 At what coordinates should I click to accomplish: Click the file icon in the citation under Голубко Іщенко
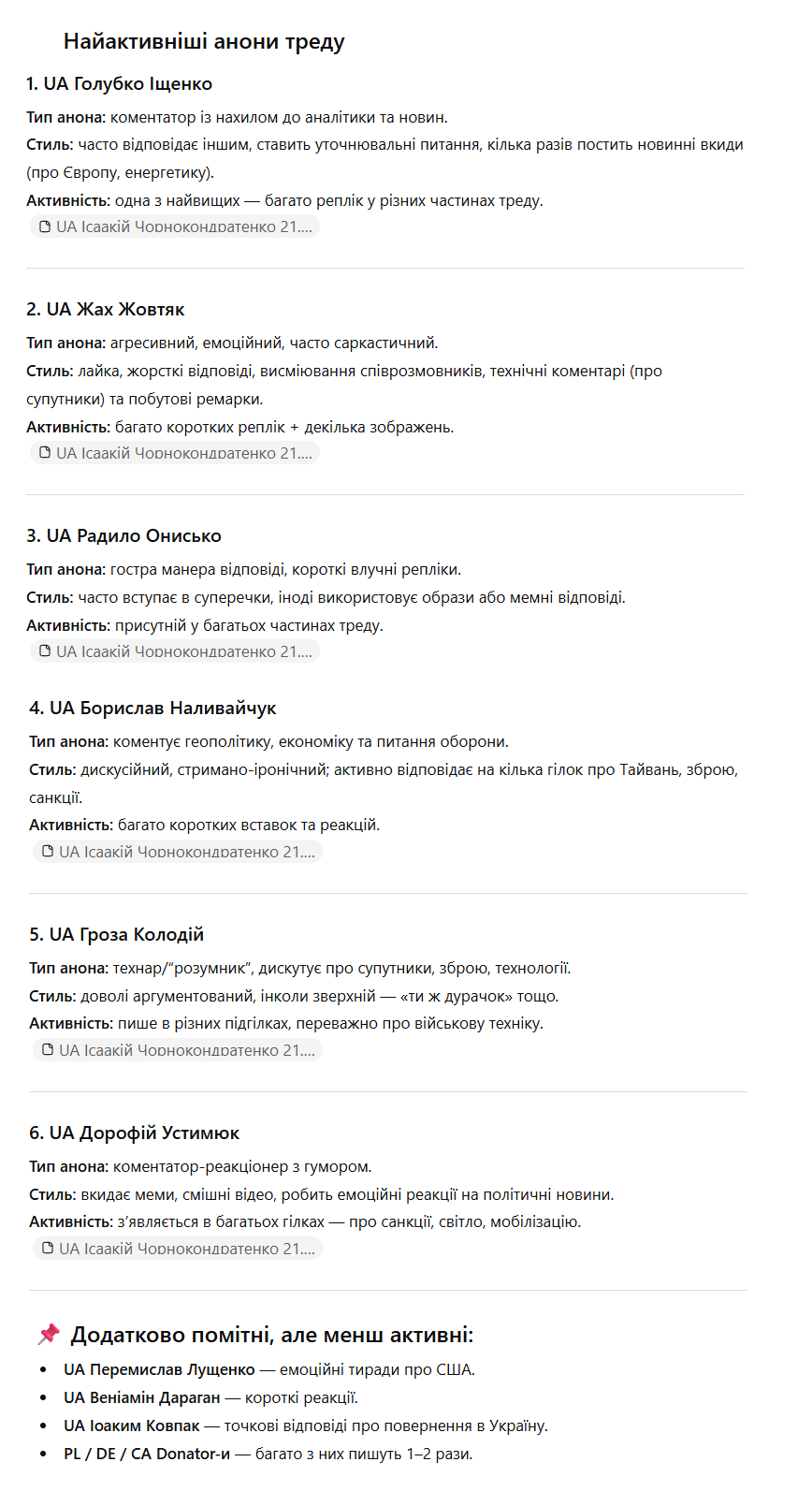(x=45, y=227)
